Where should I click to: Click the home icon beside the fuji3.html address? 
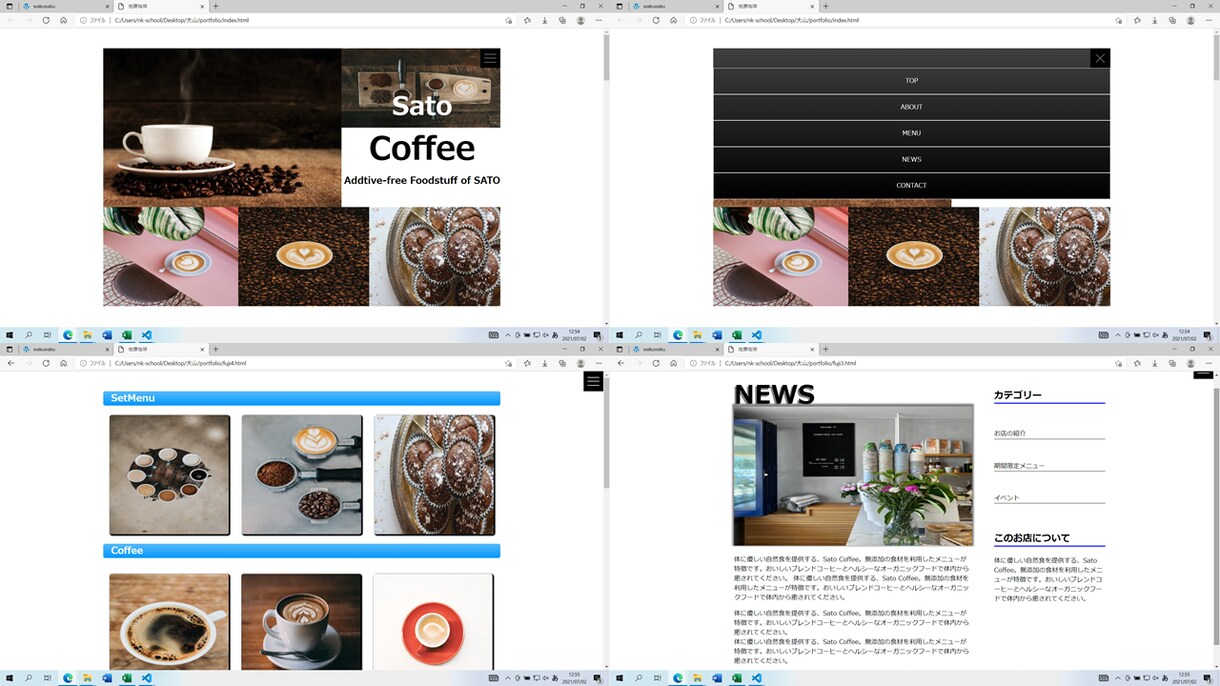[x=674, y=363]
